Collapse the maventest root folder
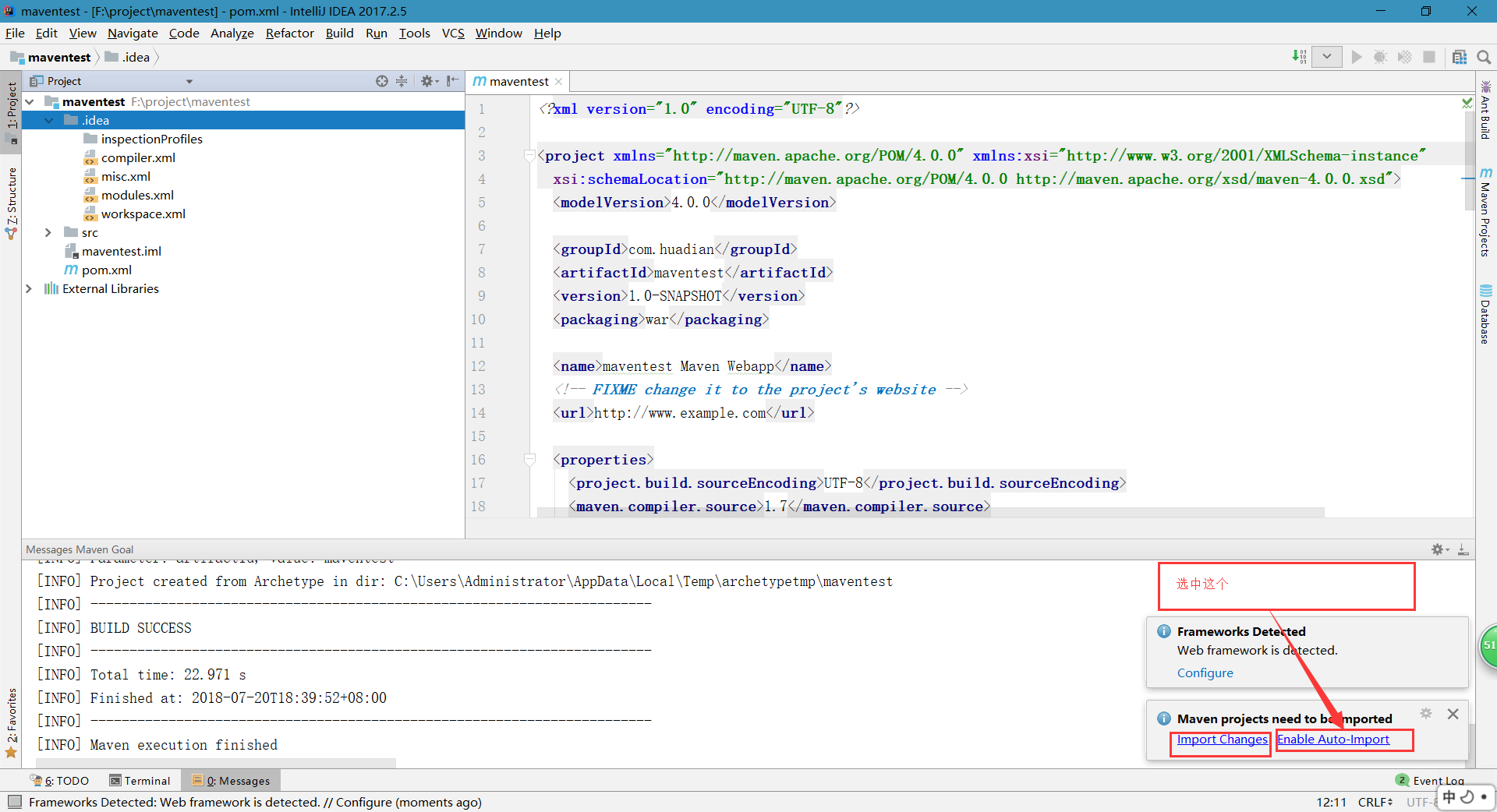Viewport: 1497px width, 812px height. point(30,102)
